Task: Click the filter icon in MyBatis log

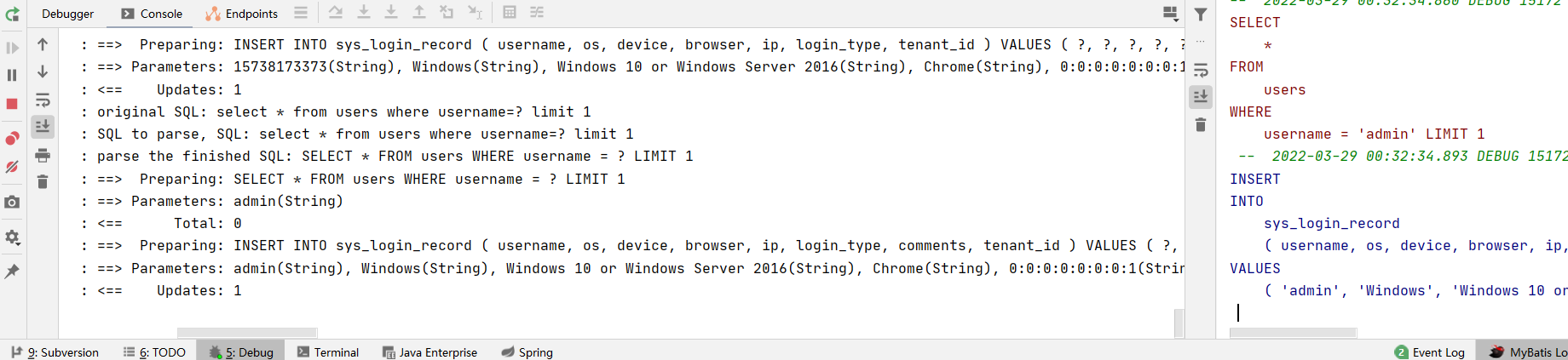Action: pos(1201,14)
